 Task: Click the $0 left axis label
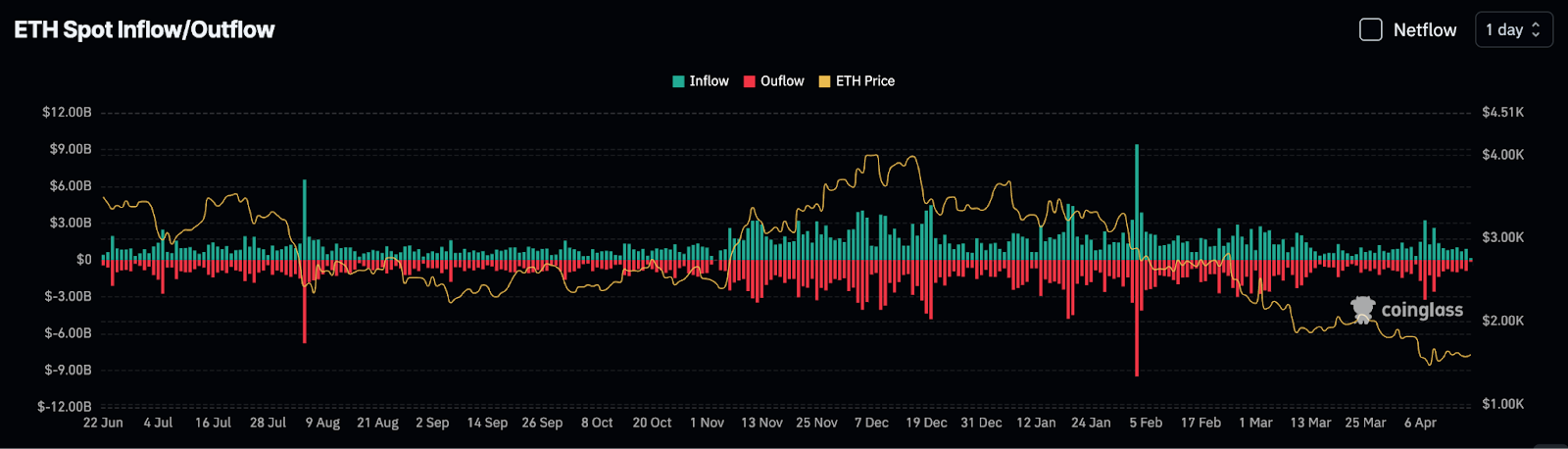click(84, 260)
